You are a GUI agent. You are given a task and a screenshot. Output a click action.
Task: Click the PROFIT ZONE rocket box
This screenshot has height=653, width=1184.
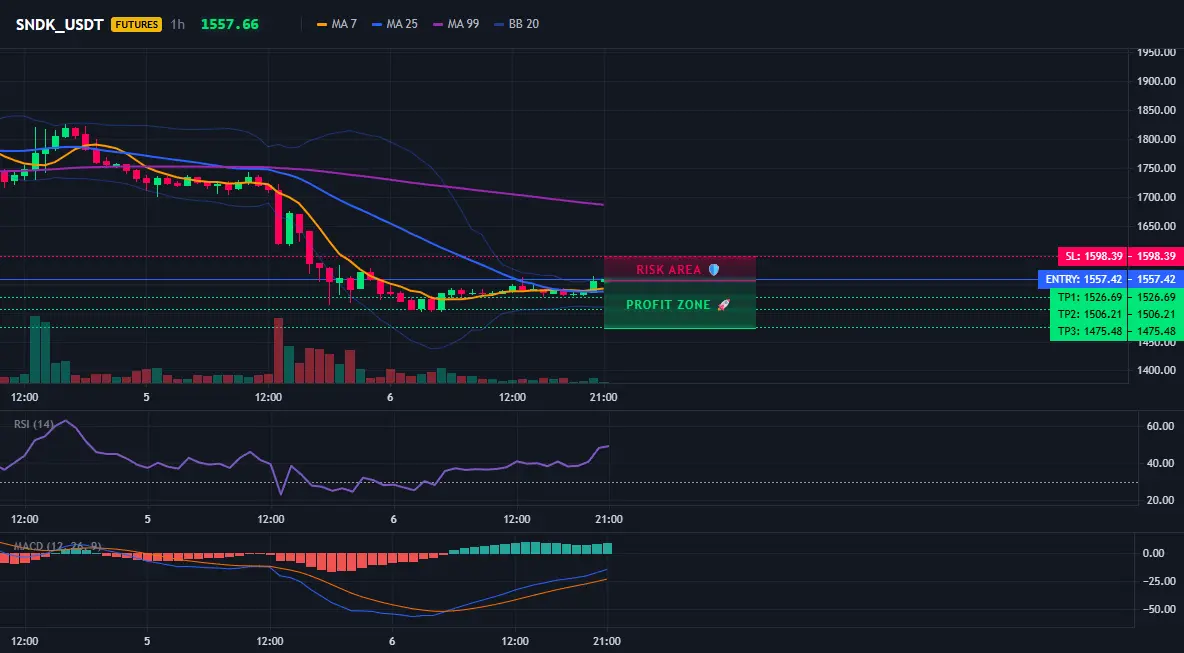click(x=680, y=305)
